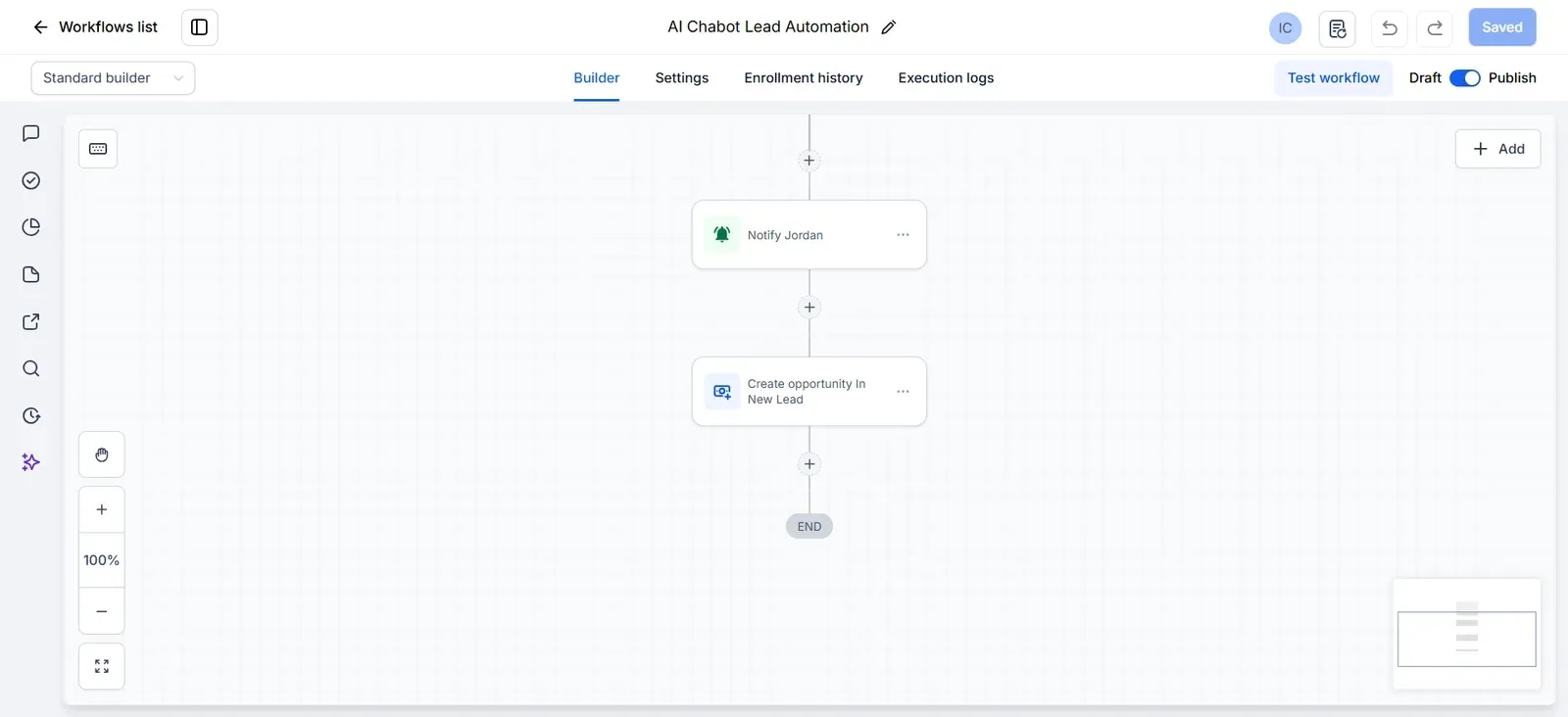Viewport: 1568px width, 717px height.
Task: Click the Add button on canvas
Action: pyautogui.click(x=1497, y=149)
